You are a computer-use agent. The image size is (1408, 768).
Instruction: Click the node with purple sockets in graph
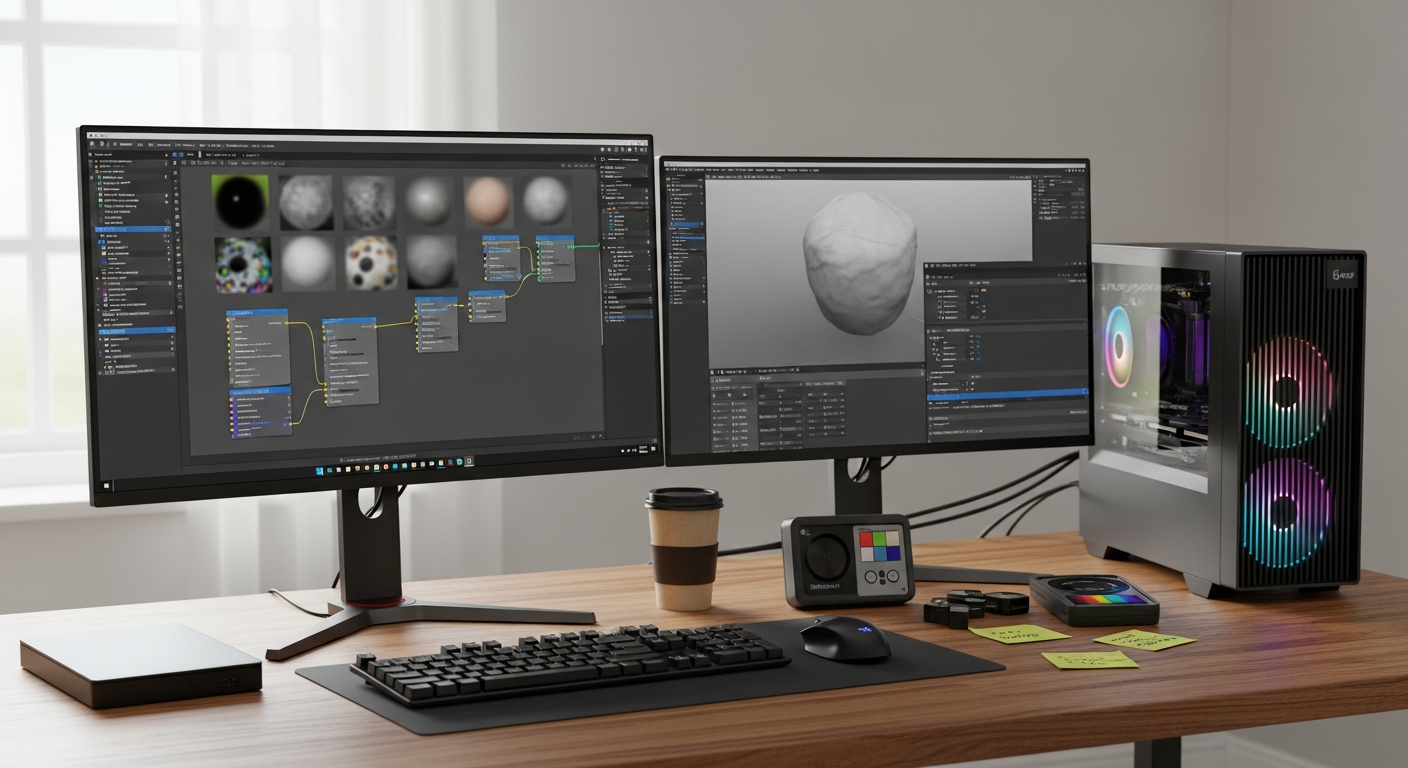(x=260, y=412)
